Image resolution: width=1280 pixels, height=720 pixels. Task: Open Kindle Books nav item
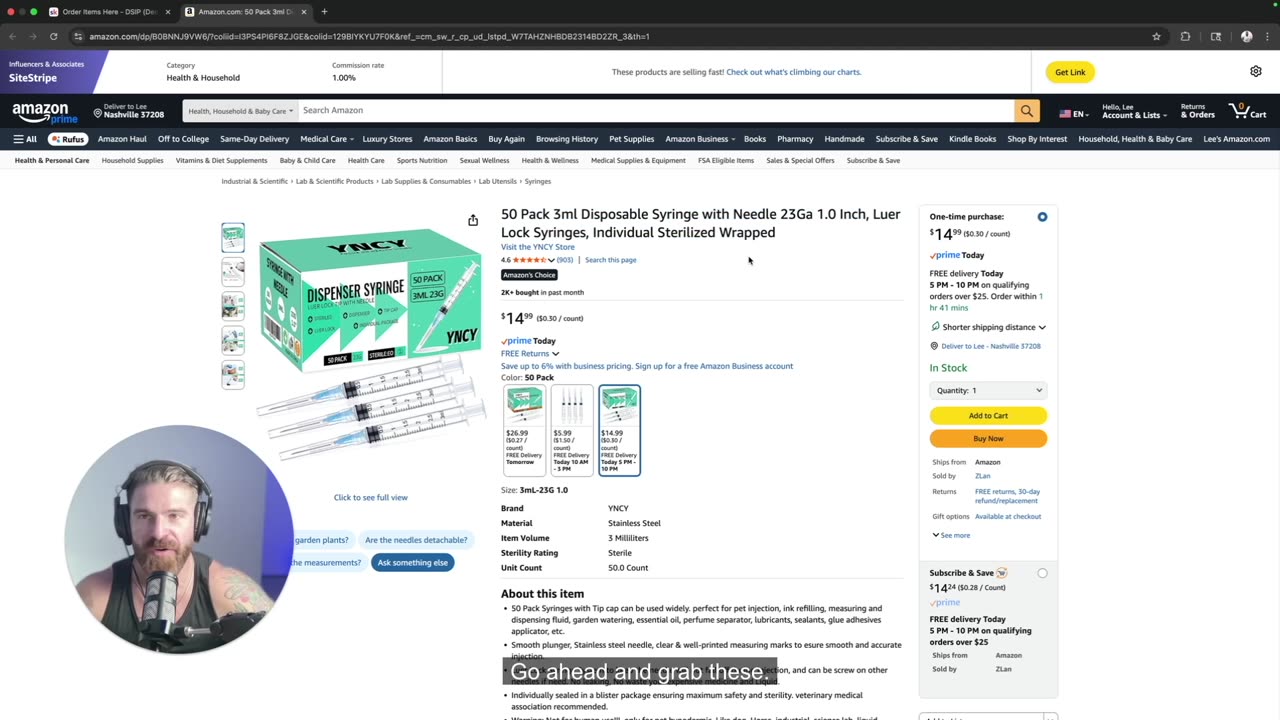click(x=972, y=139)
